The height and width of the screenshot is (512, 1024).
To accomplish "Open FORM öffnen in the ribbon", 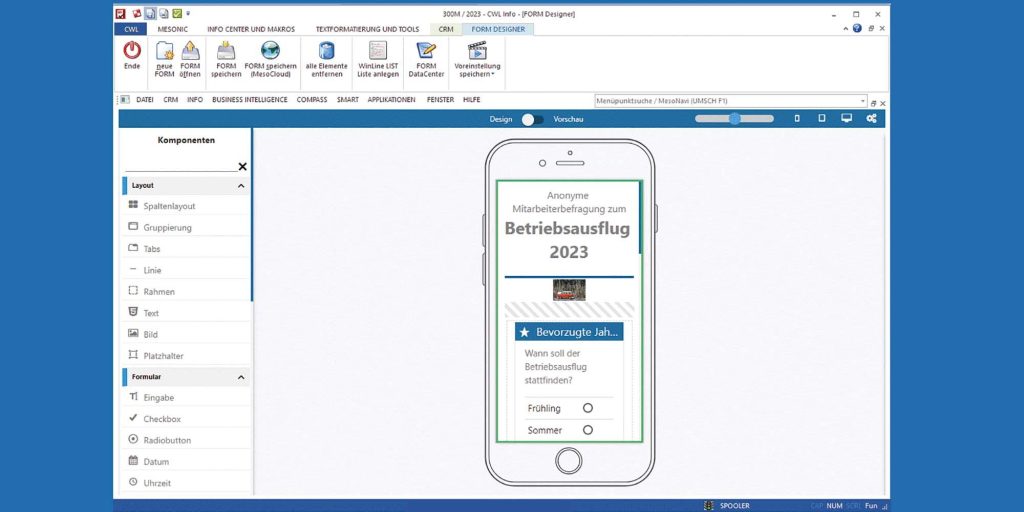I will coord(190,51).
